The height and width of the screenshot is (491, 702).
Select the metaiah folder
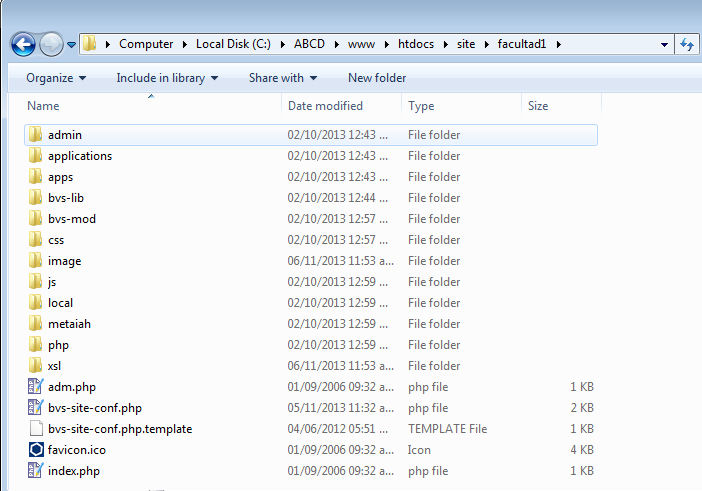69,324
